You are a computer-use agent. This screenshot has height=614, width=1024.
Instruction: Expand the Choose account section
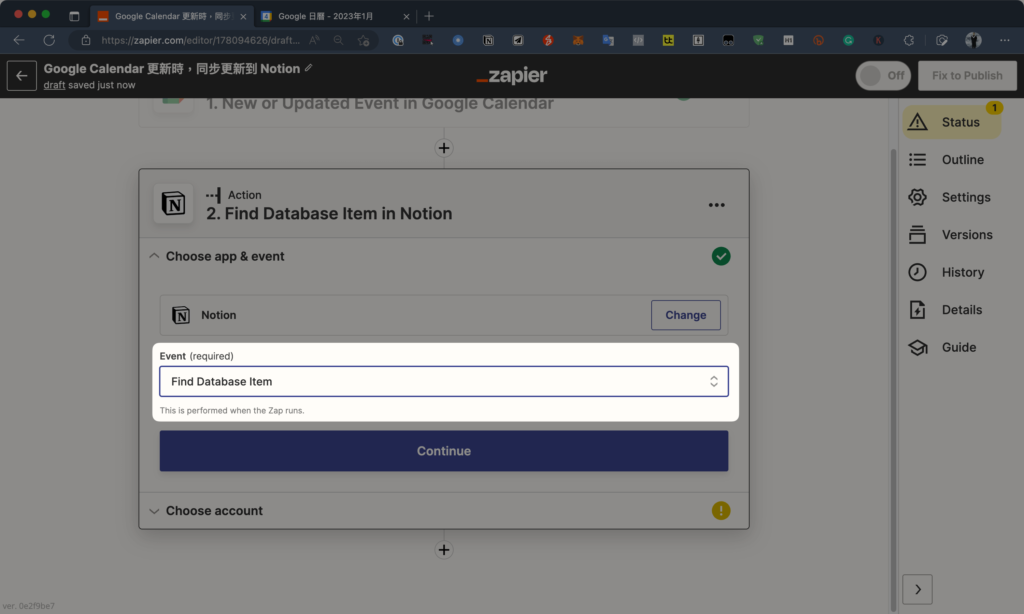tap(154, 511)
